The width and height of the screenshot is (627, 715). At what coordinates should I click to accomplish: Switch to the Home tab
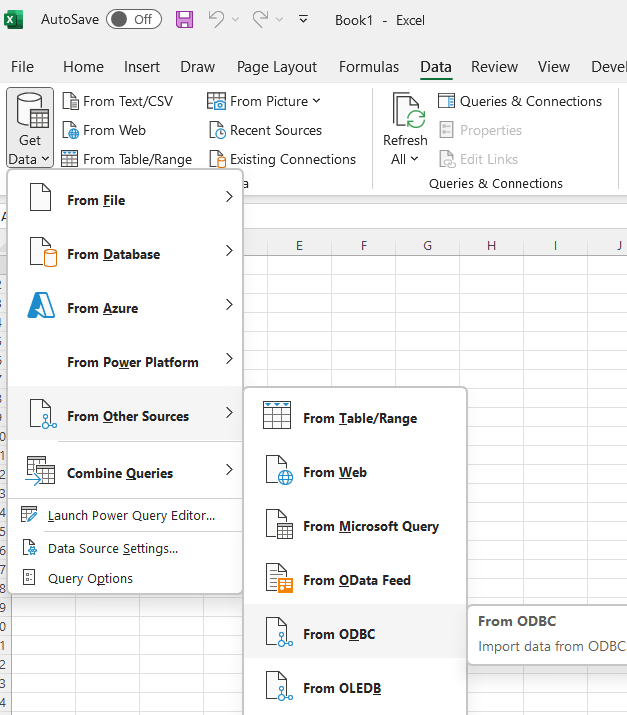coord(83,67)
